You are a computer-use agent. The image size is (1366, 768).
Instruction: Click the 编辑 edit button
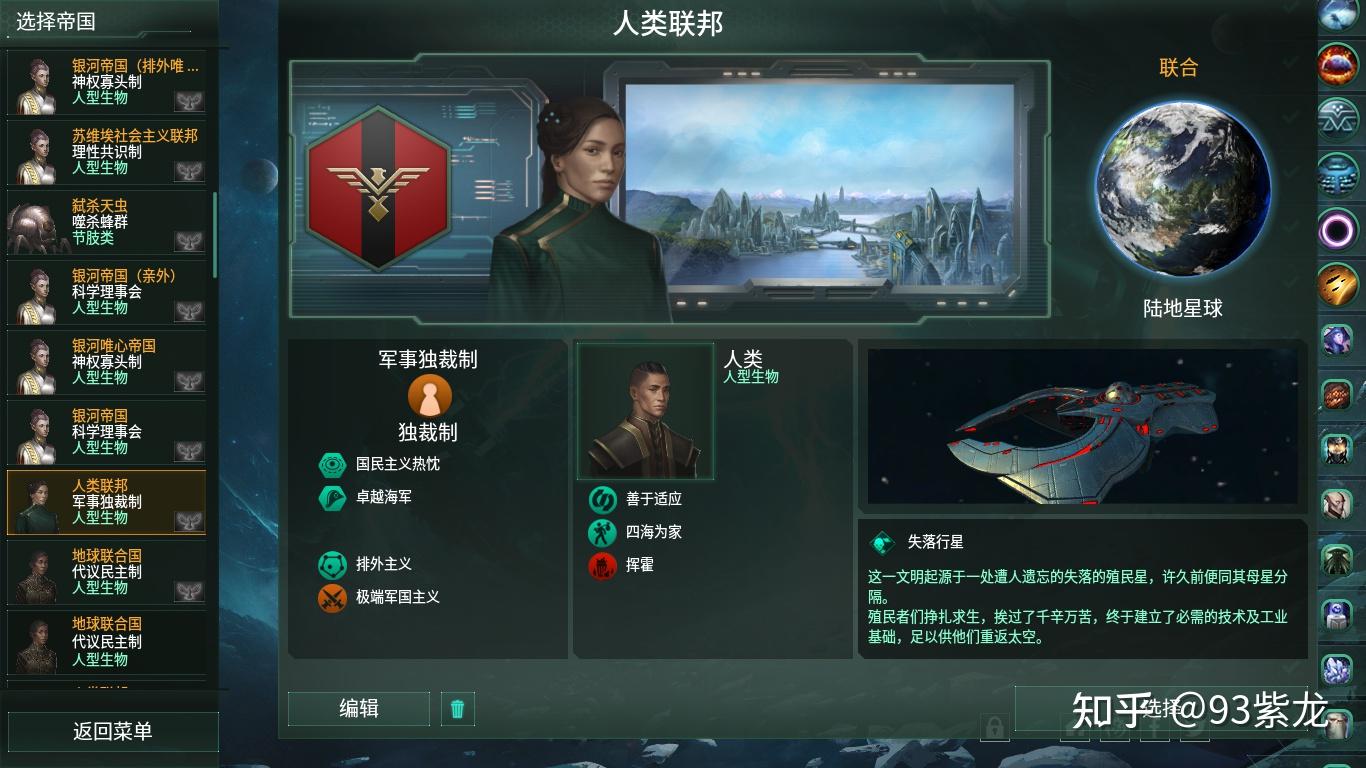359,709
